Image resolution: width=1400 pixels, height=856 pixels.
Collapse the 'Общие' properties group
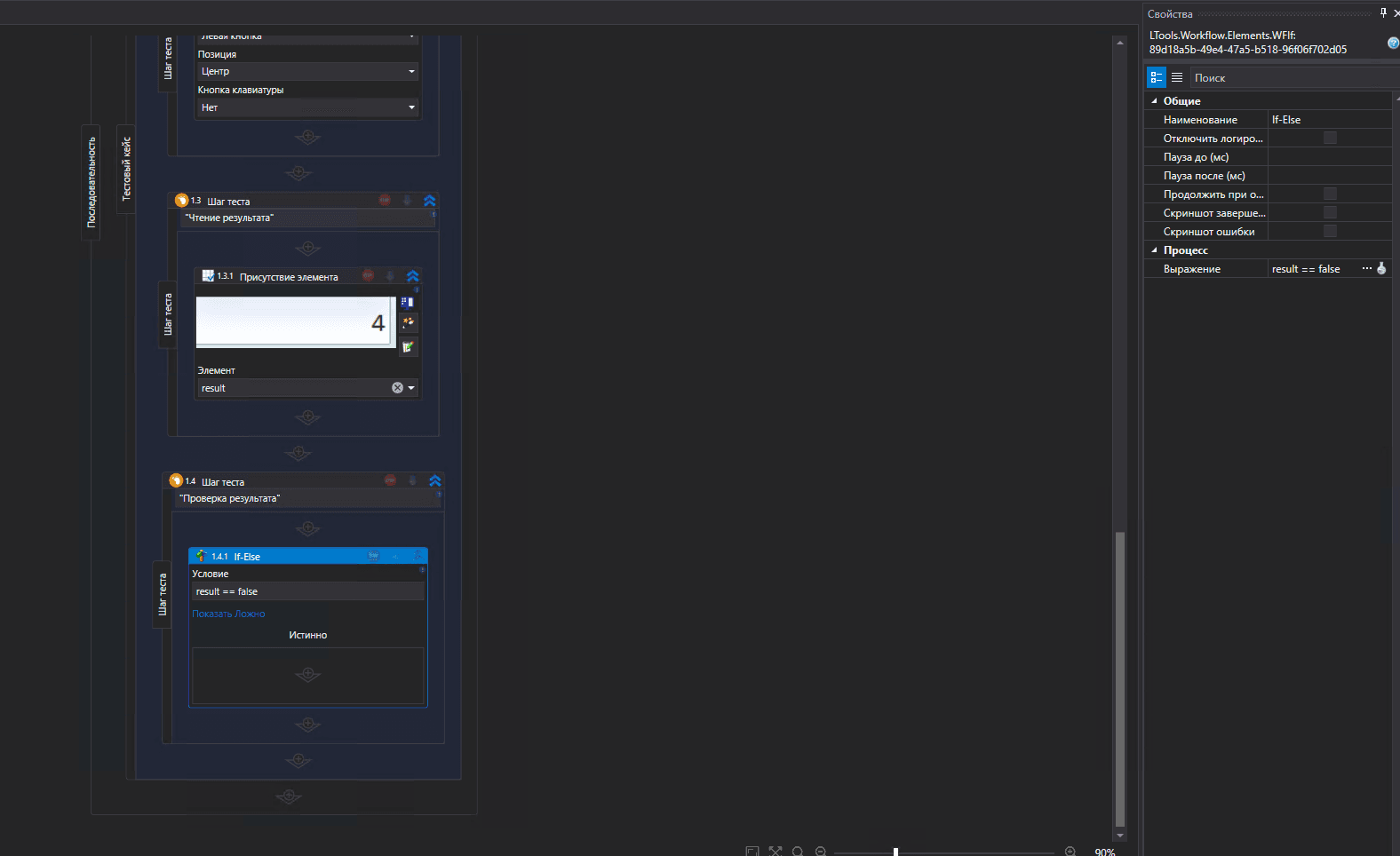coord(1154,101)
